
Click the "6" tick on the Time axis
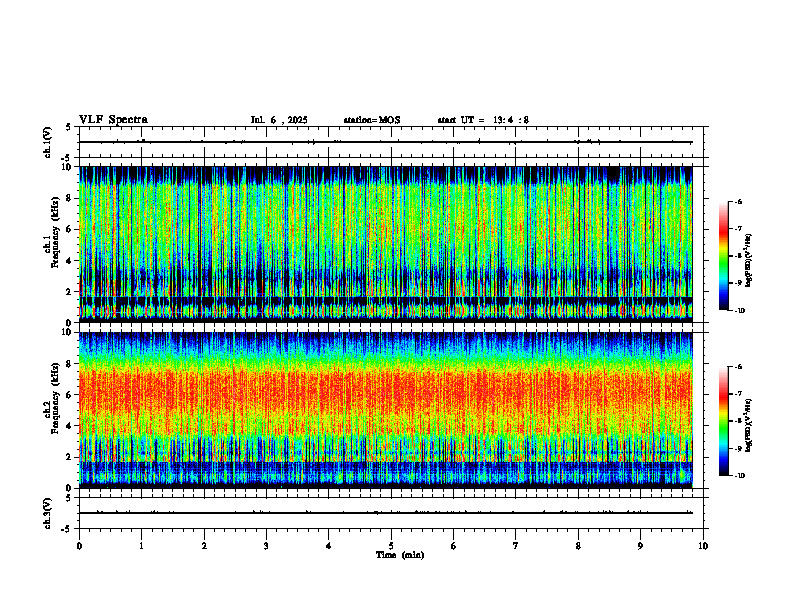coord(454,546)
